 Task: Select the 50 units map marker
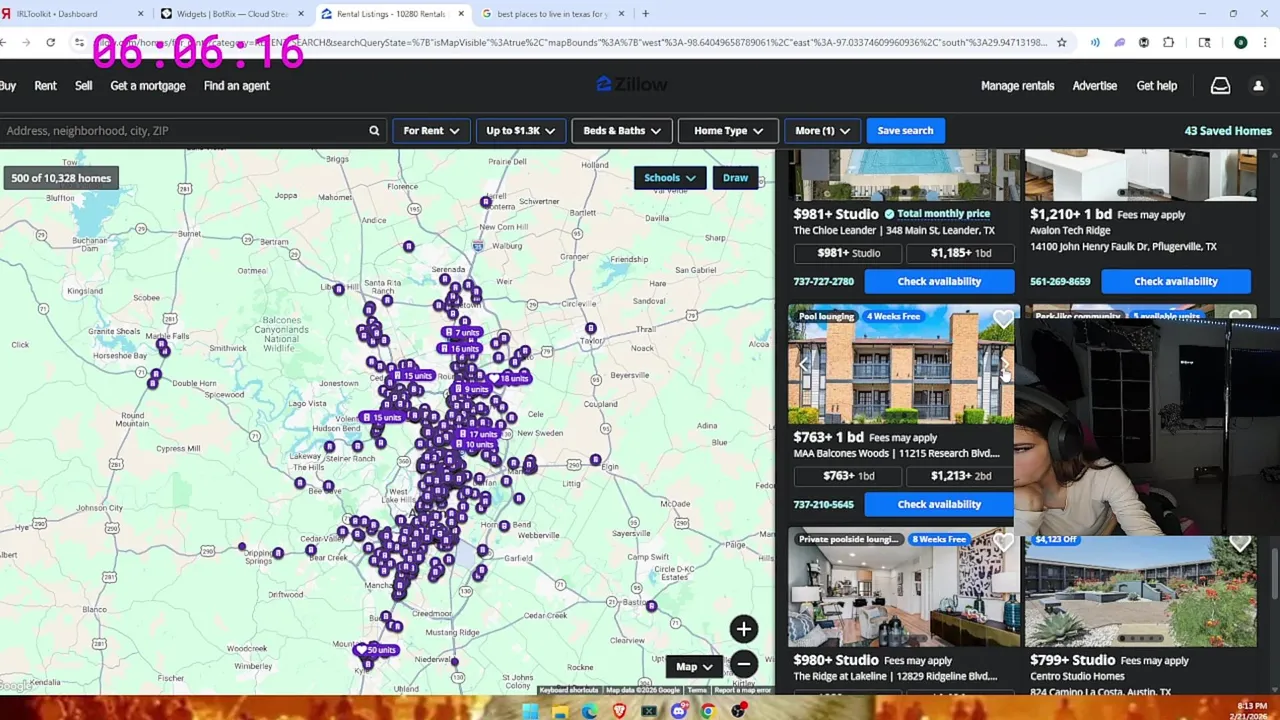coord(376,650)
